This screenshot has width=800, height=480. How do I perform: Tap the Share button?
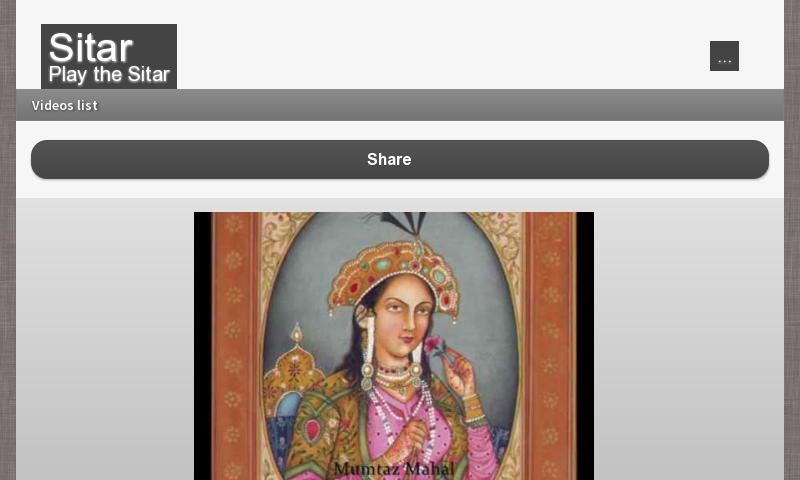click(x=399, y=159)
